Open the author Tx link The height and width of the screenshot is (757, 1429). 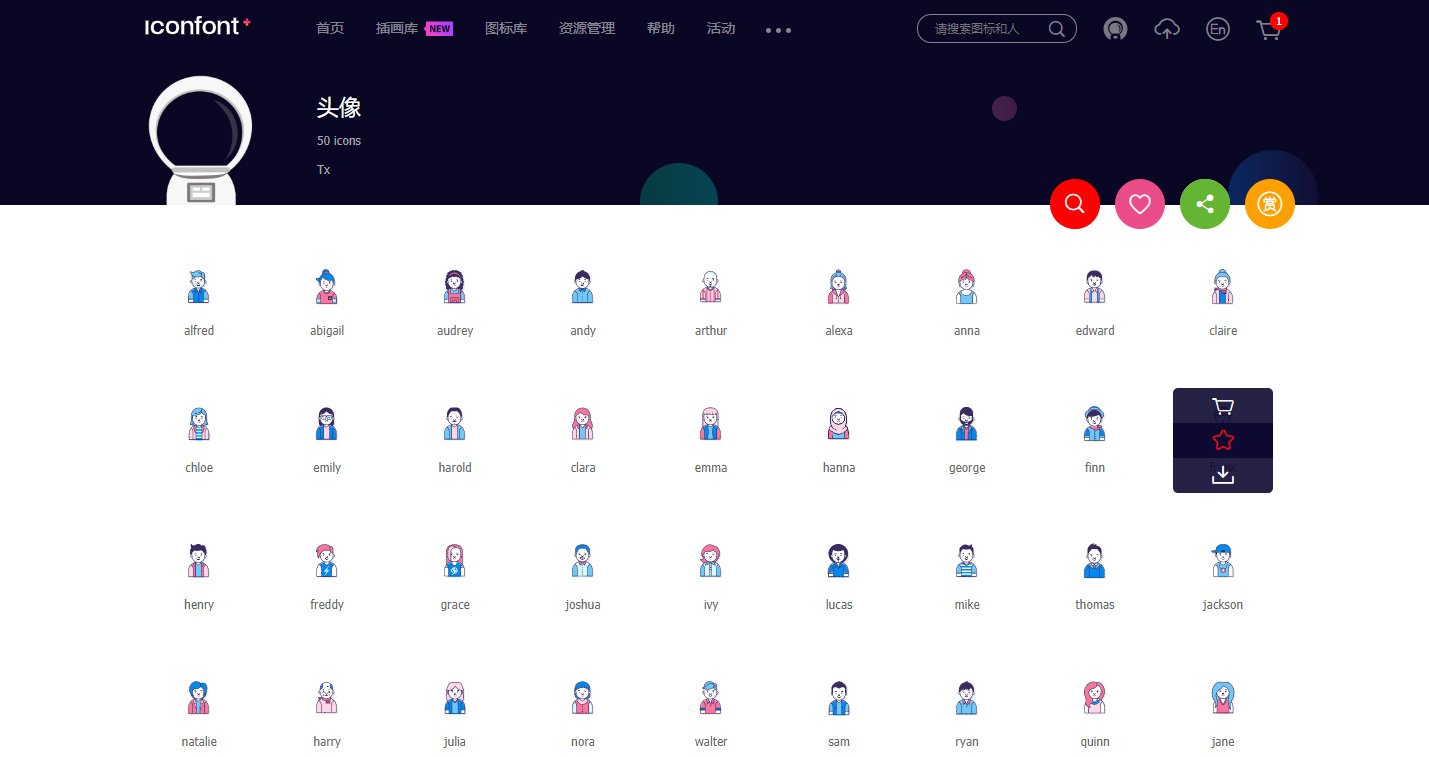click(323, 170)
